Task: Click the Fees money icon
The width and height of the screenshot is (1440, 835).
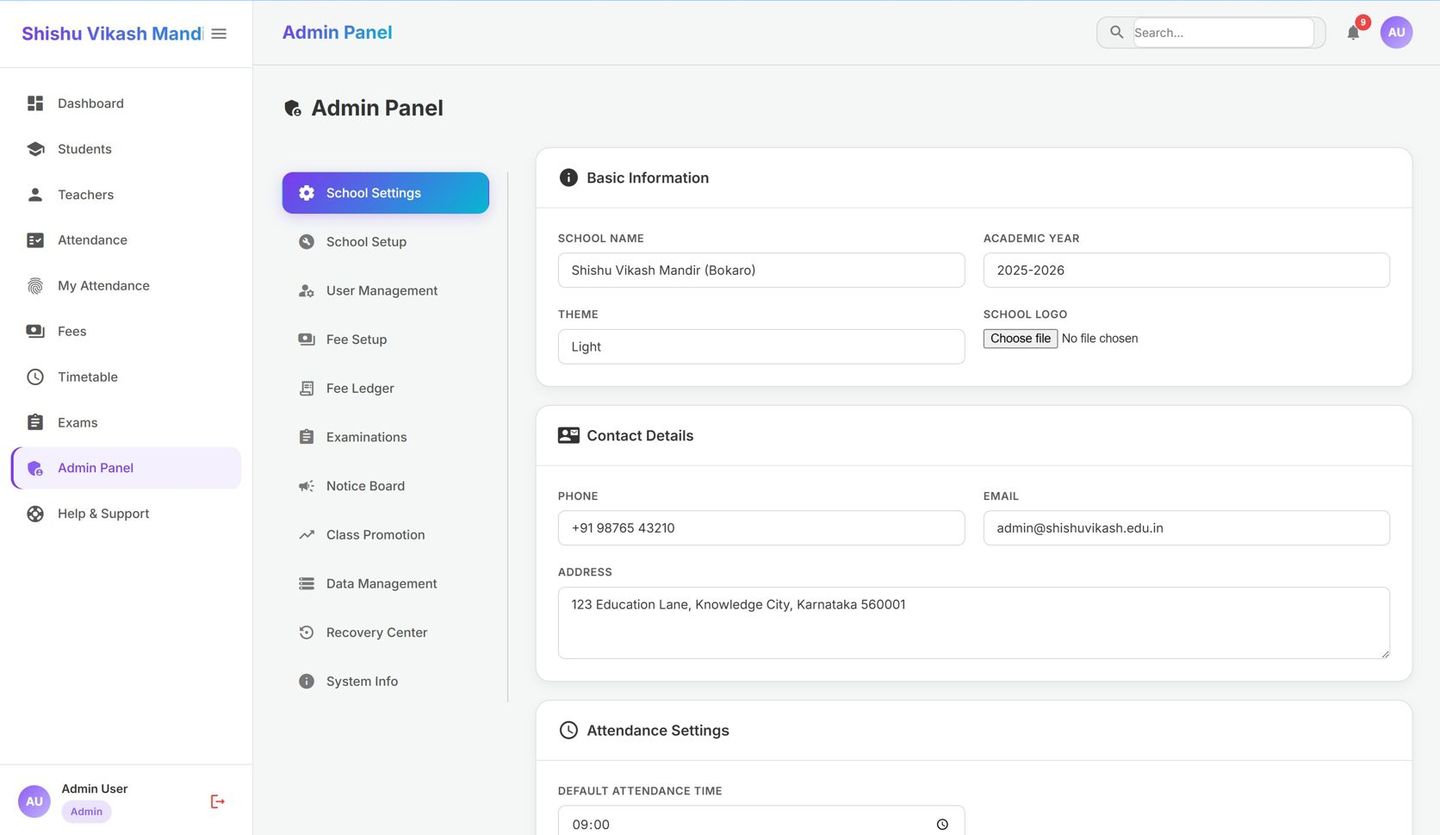Action: coord(35,331)
